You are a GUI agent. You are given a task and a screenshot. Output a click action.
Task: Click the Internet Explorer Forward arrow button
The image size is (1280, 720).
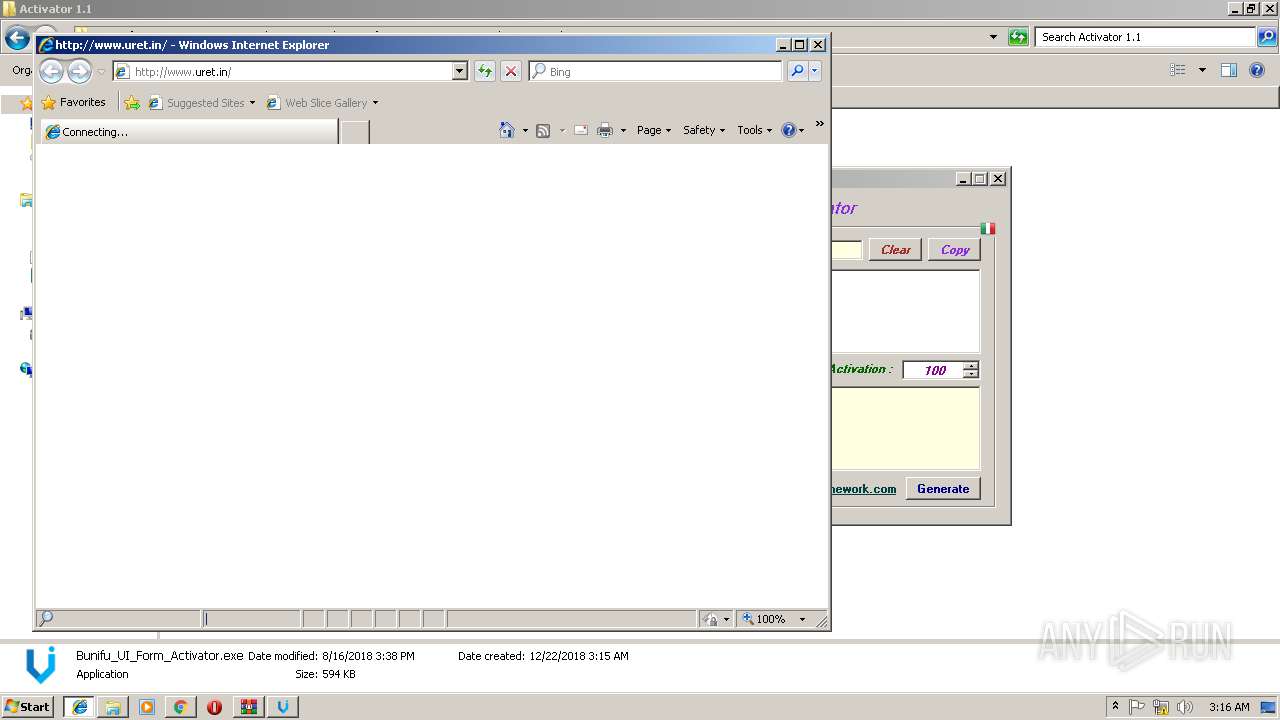[x=79, y=71]
